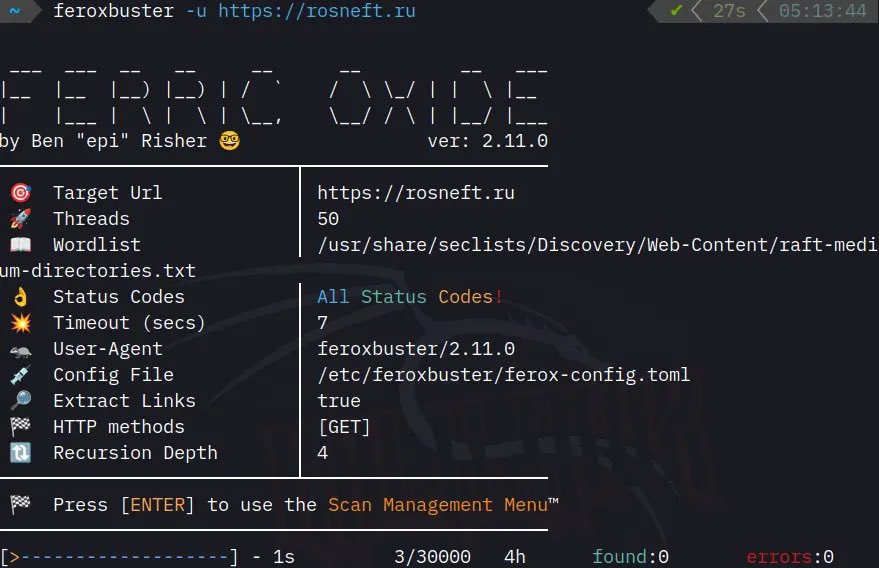Click the Recursion Depth value 4

(322, 452)
